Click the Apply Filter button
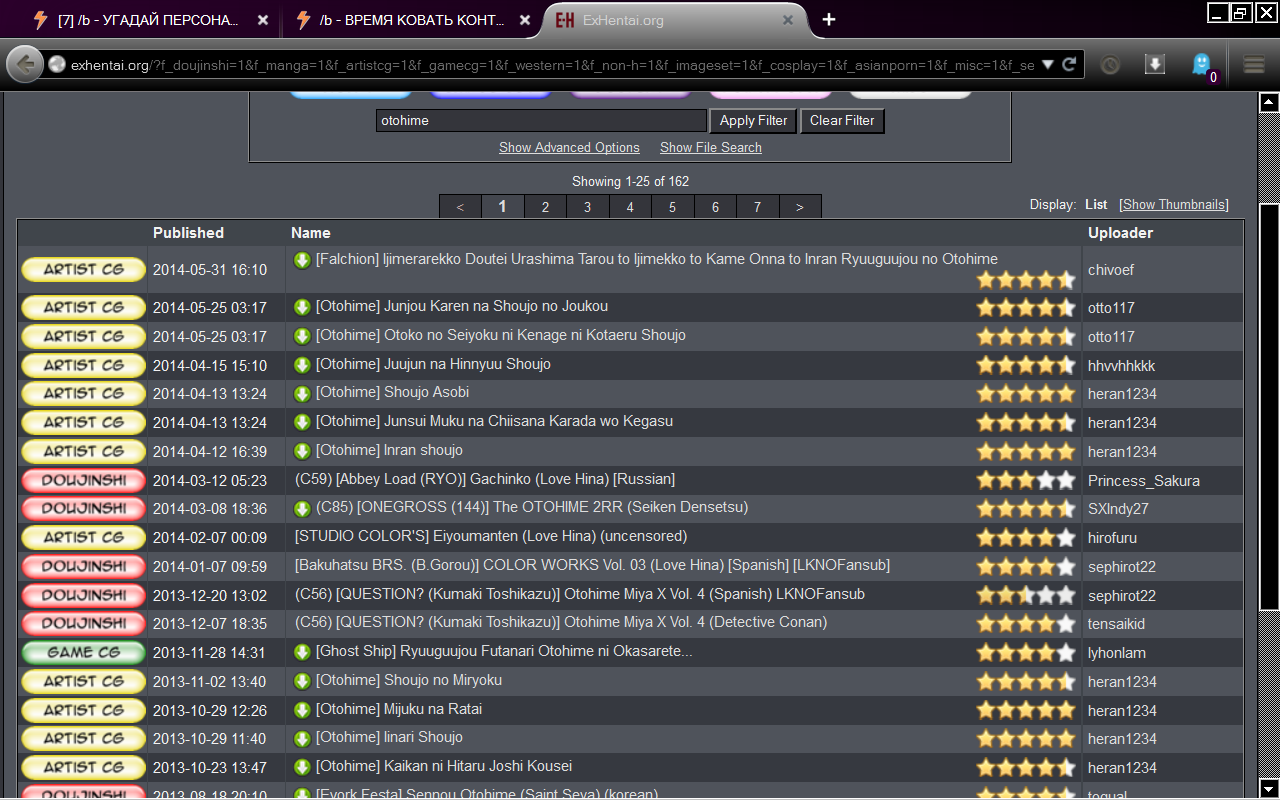 click(753, 121)
